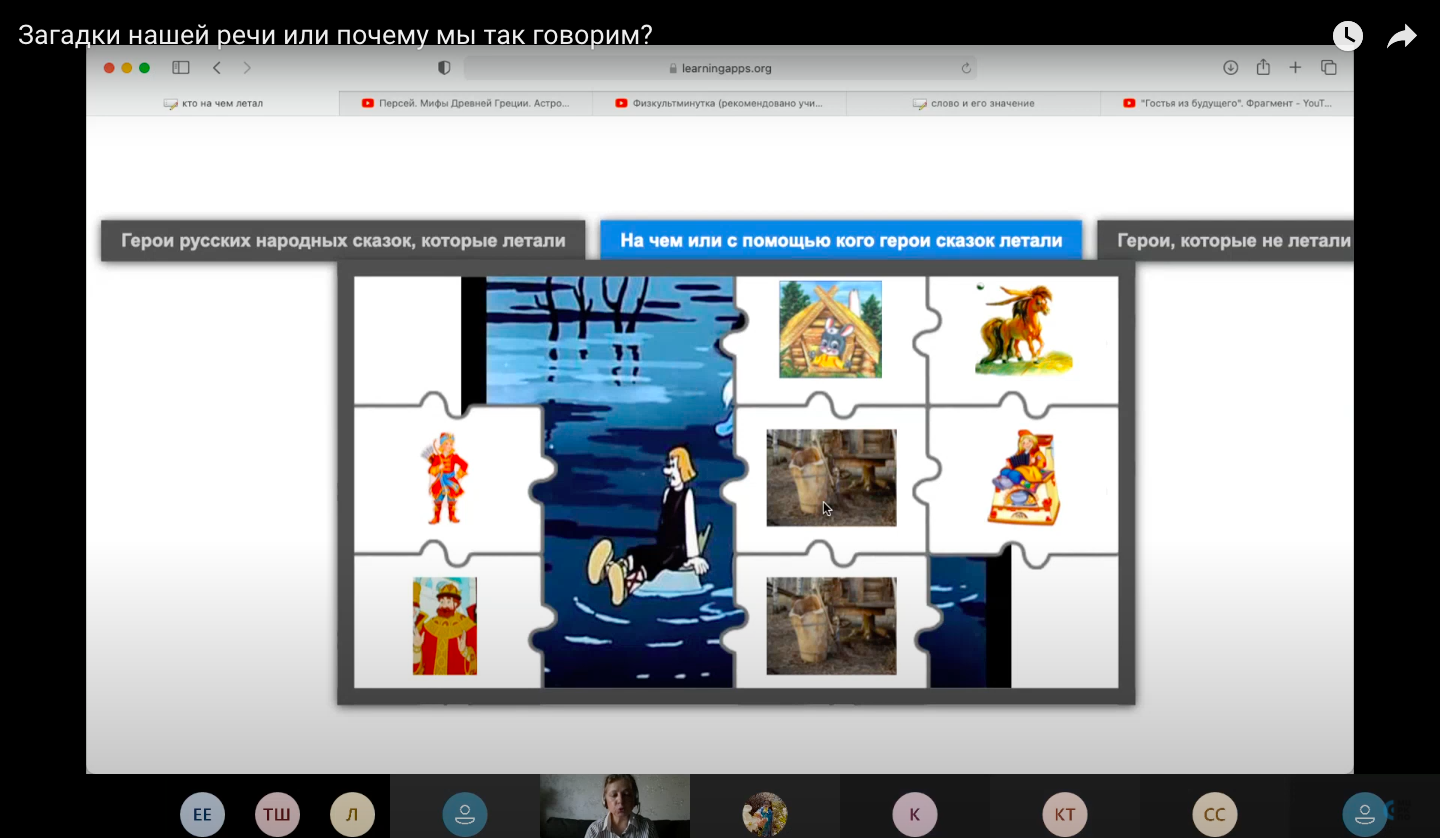Select category "Герои русских народных сказок, которые летали"

coord(343,241)
